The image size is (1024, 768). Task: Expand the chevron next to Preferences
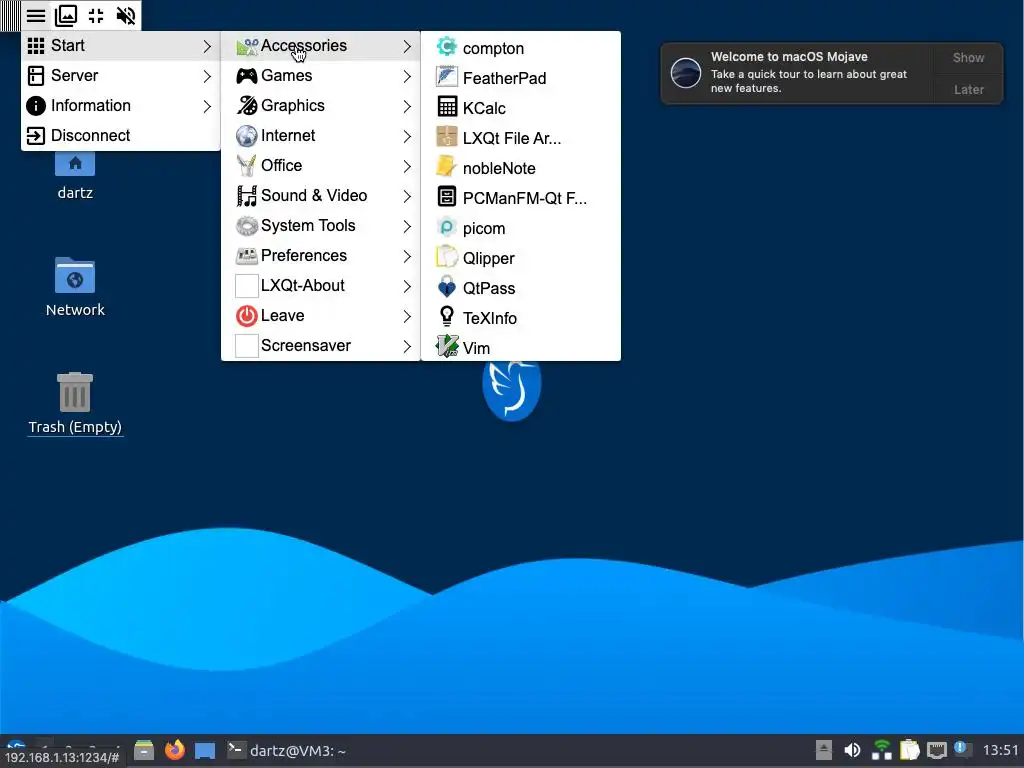[x=407, y=257]
